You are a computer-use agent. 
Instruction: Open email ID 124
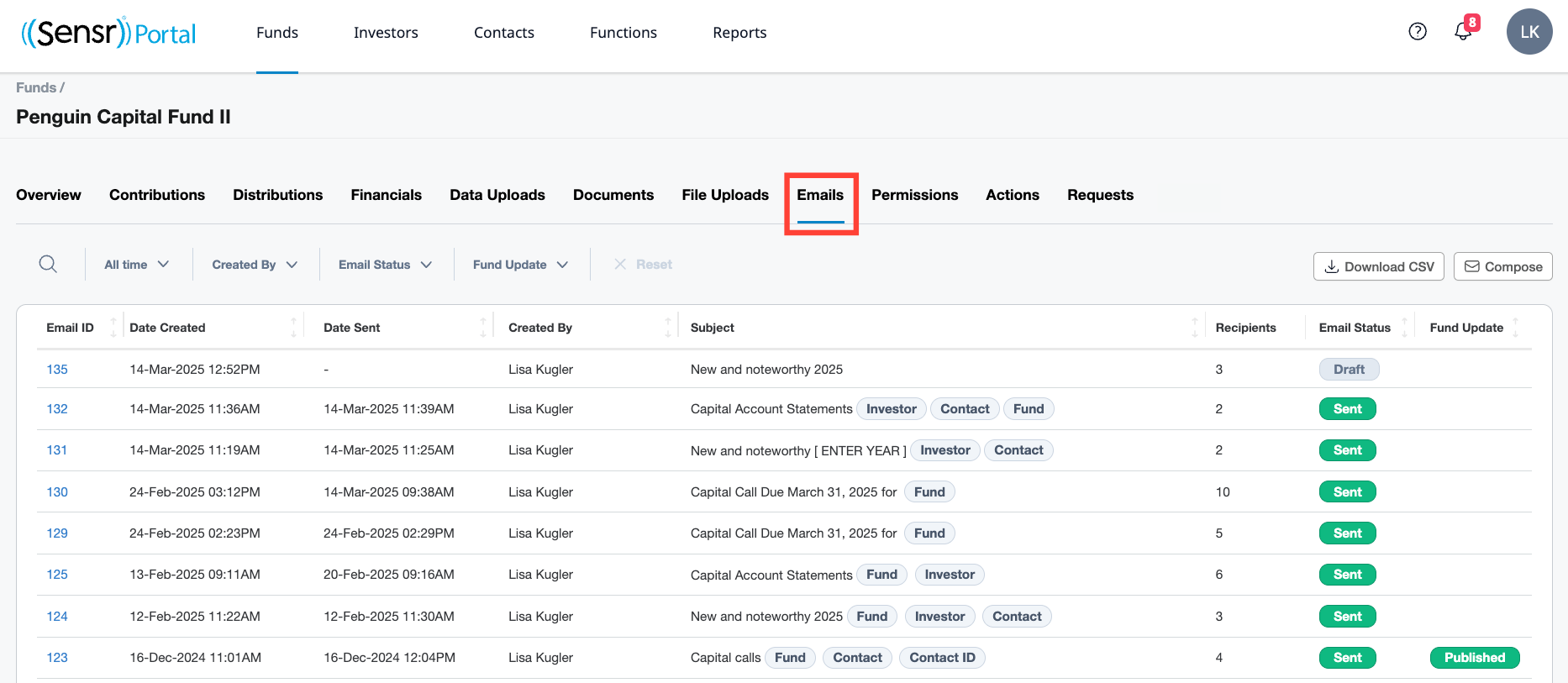tap(57, 617)
